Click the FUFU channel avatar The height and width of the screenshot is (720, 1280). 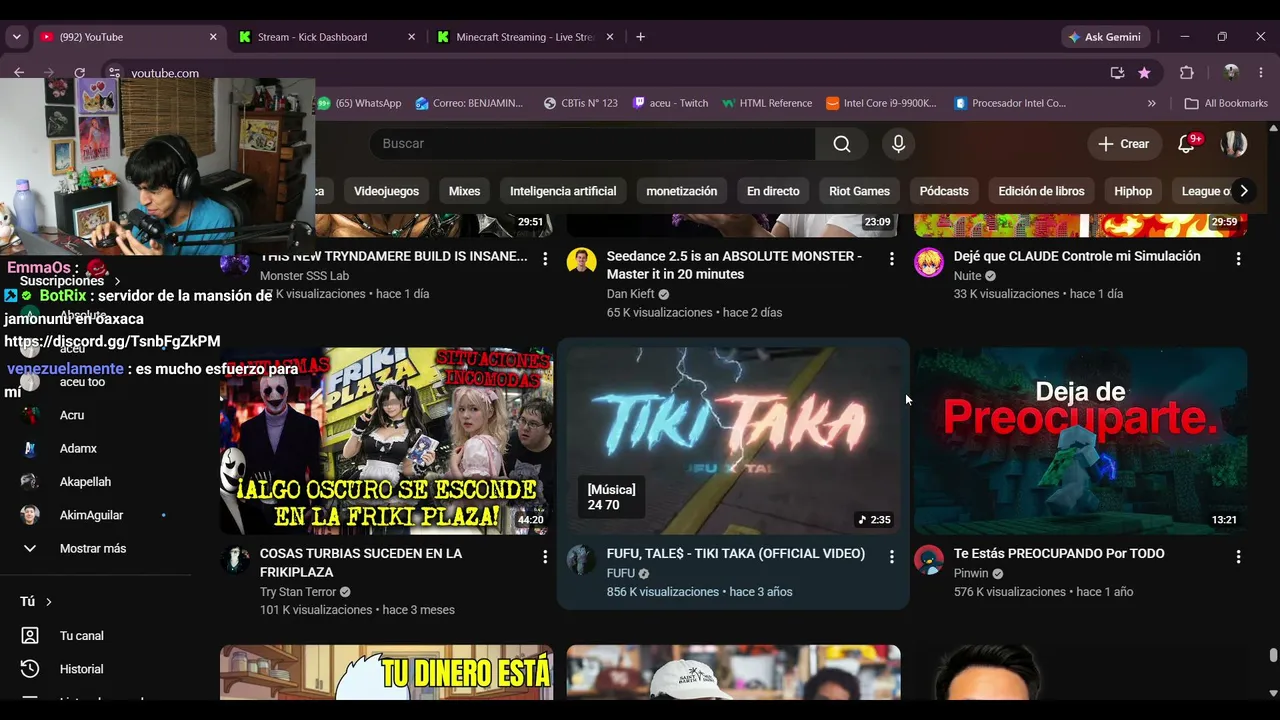[x=581, y=560]
